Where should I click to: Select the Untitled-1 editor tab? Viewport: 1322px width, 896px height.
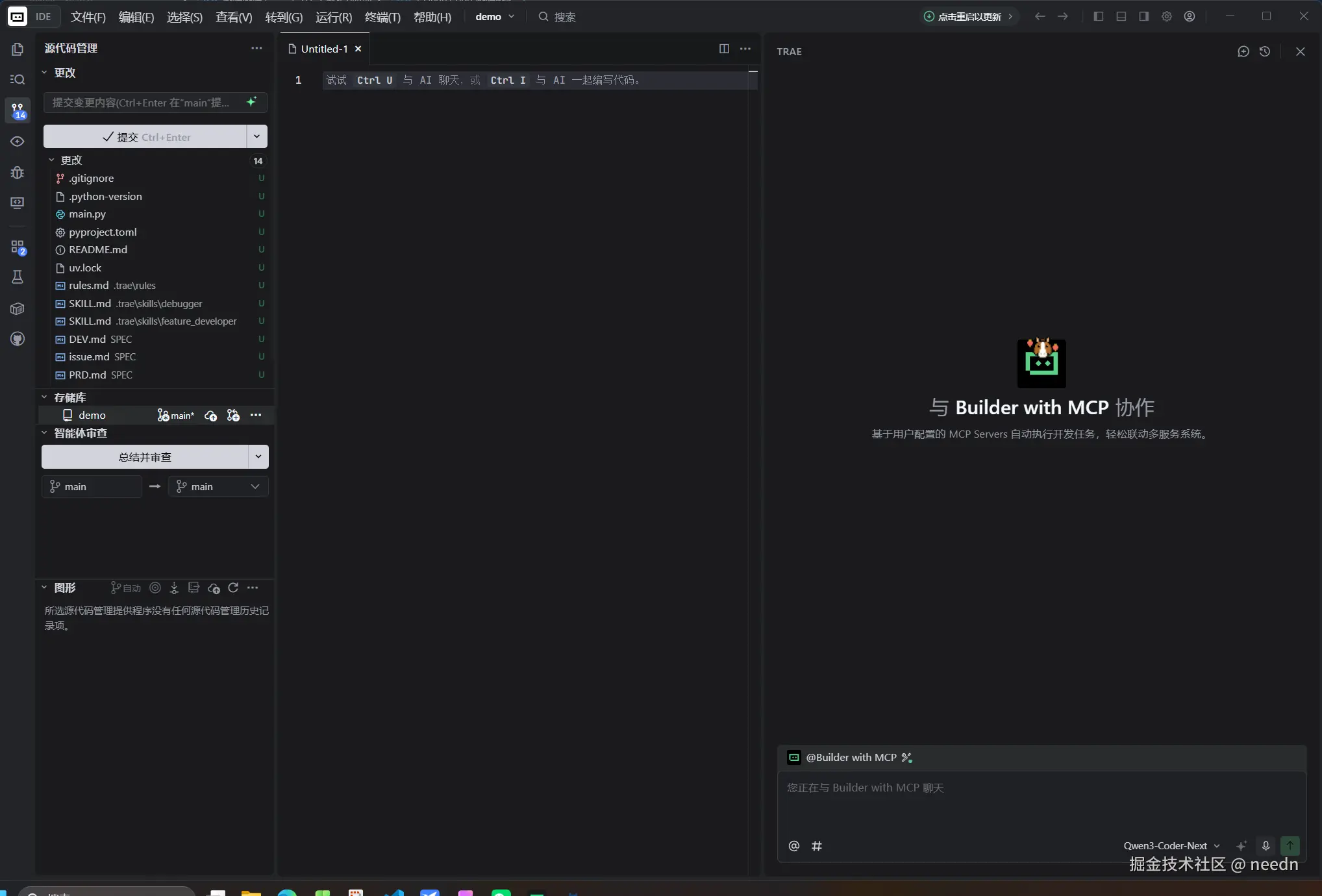coord(324,49)
